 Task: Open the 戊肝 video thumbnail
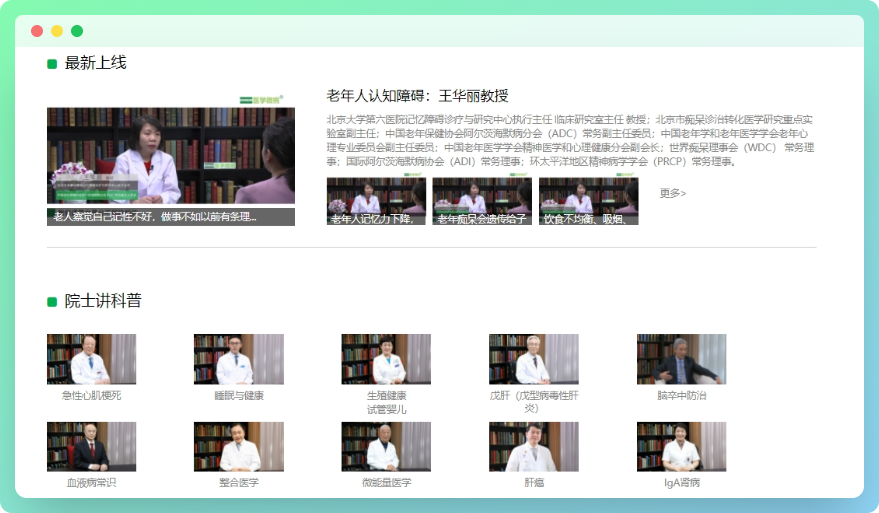[534, 359]
